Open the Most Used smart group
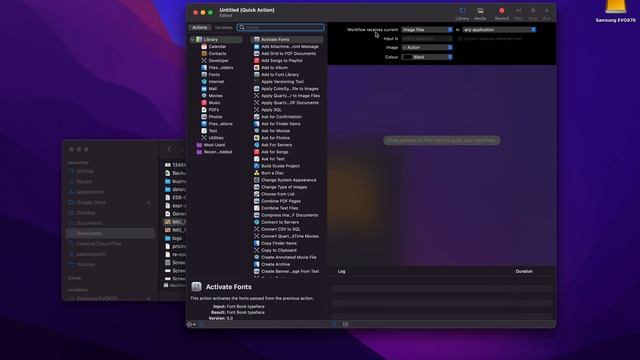 [x=210, y=145]
